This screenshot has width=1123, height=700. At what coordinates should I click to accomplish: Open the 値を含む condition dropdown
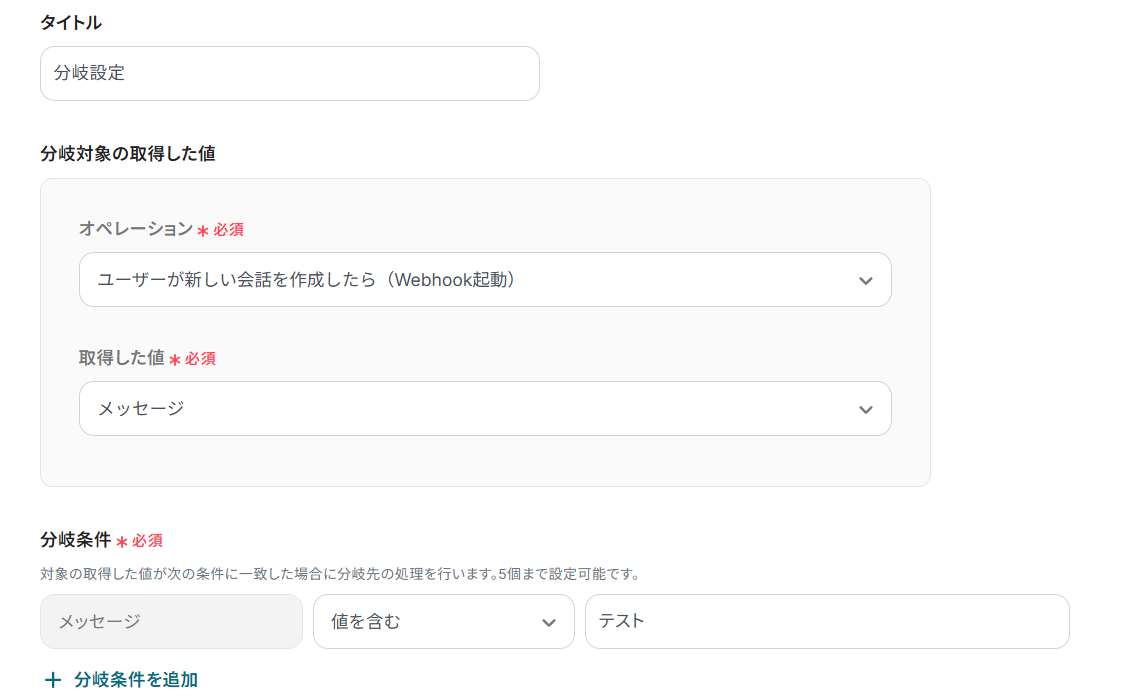[x=430, y=622]
